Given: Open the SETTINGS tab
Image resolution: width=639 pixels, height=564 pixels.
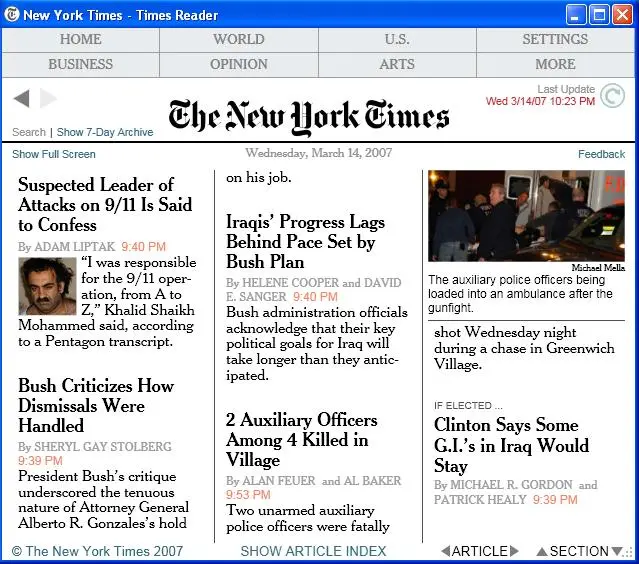Looking at the screenshot, I should pyautogui.click(x=555, y=40).
